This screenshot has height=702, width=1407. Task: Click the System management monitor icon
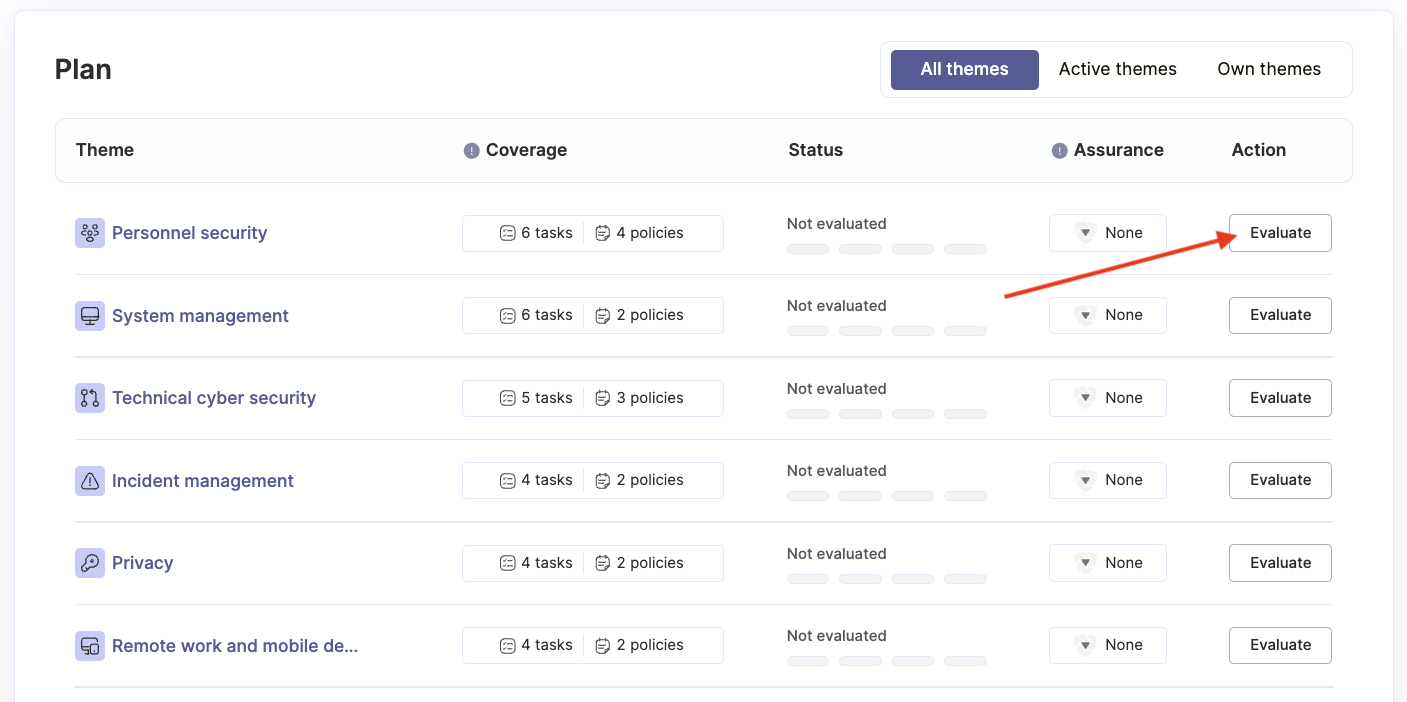pyautogui.click(x=90, y=316)
